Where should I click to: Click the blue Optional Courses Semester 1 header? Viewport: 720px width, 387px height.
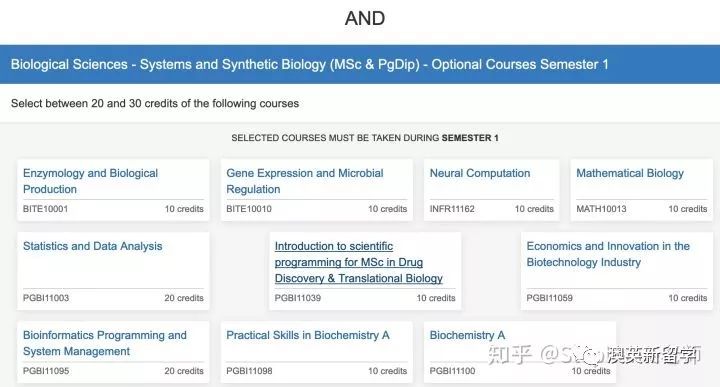pos(360,64)
